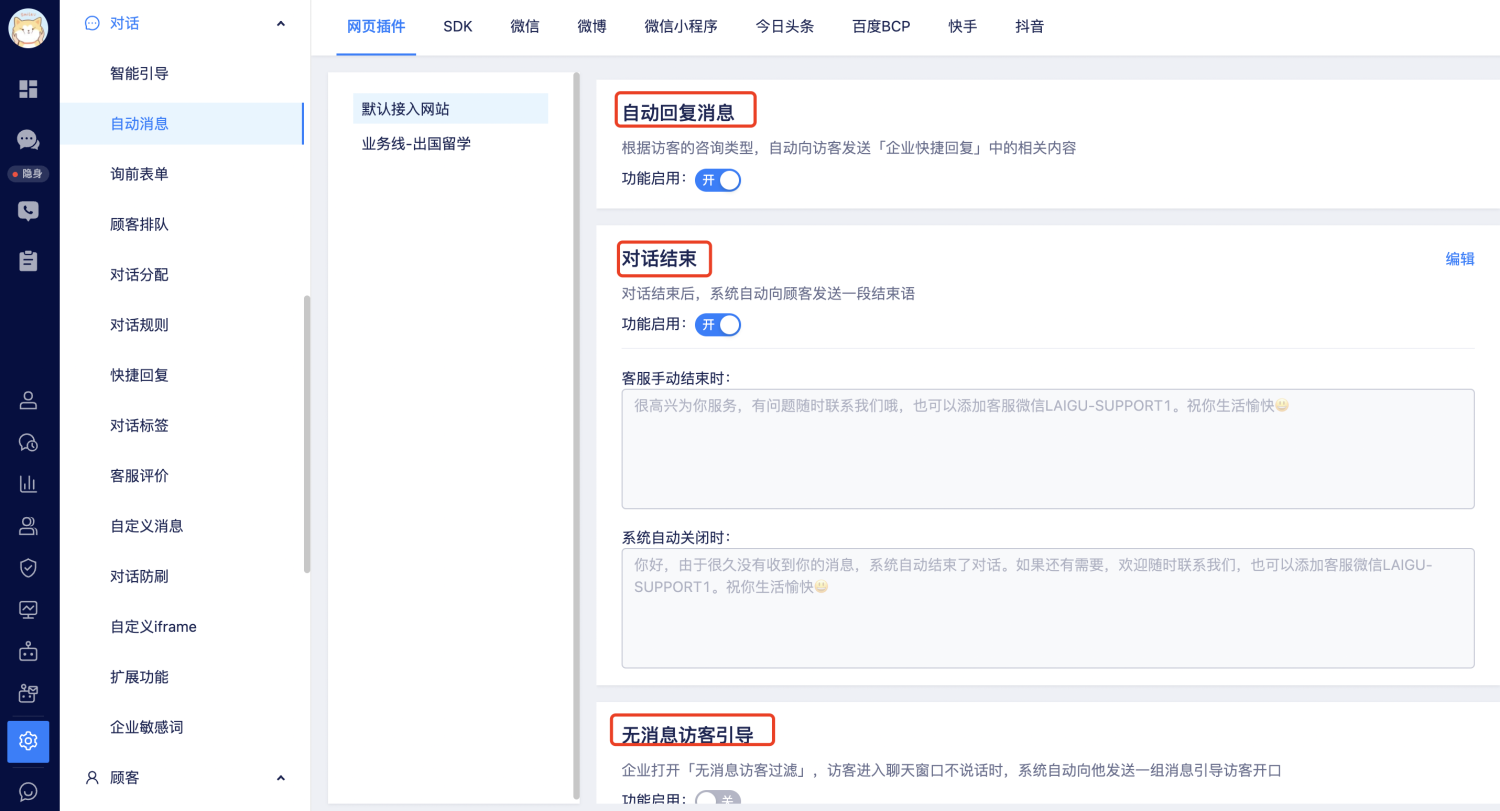This screenshot has width=1500, height=811.
Task: Switch to the 快手 tab
Action: click(x=963, y=27)
